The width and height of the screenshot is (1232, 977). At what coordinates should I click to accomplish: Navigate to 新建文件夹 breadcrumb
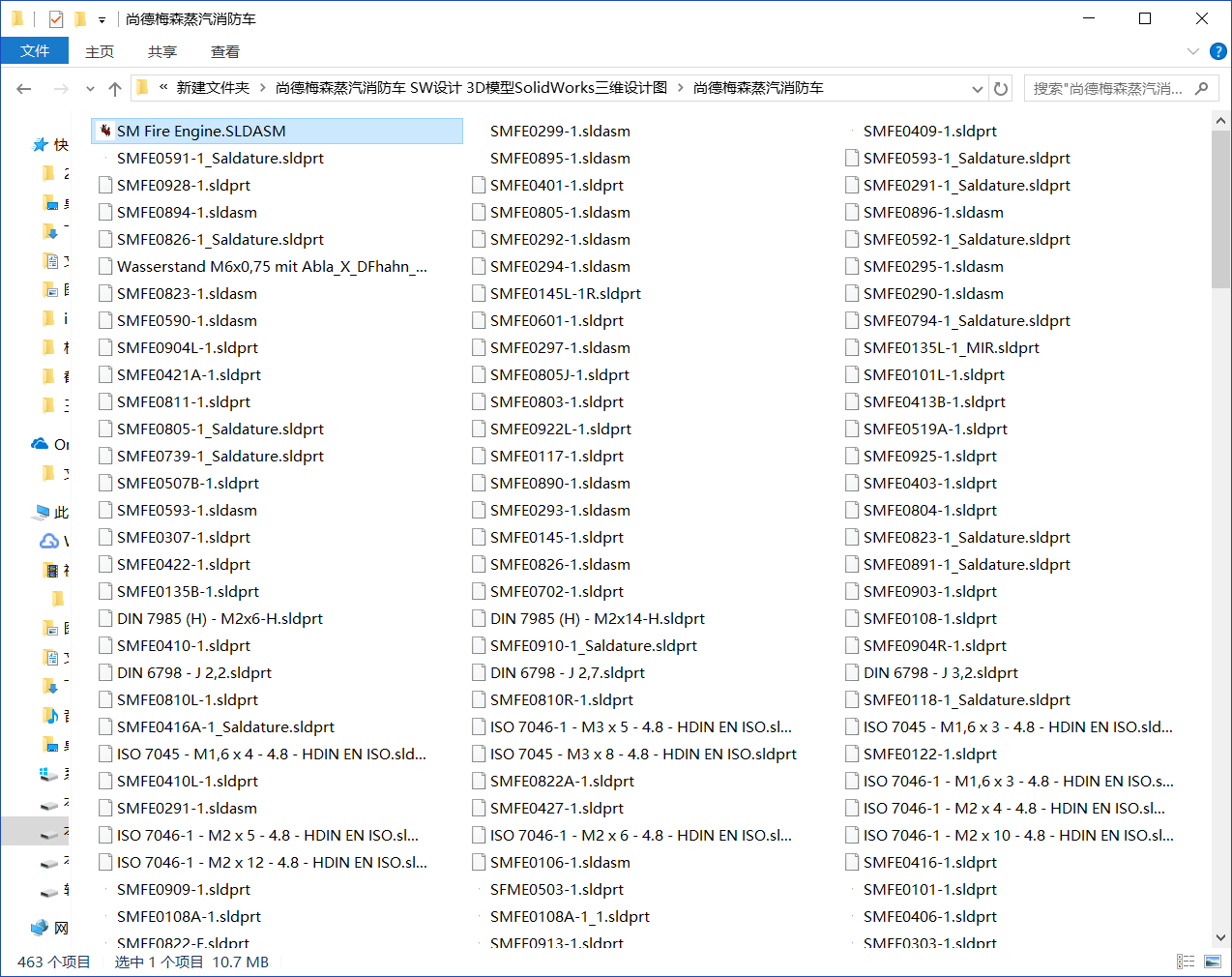(213, 88)
